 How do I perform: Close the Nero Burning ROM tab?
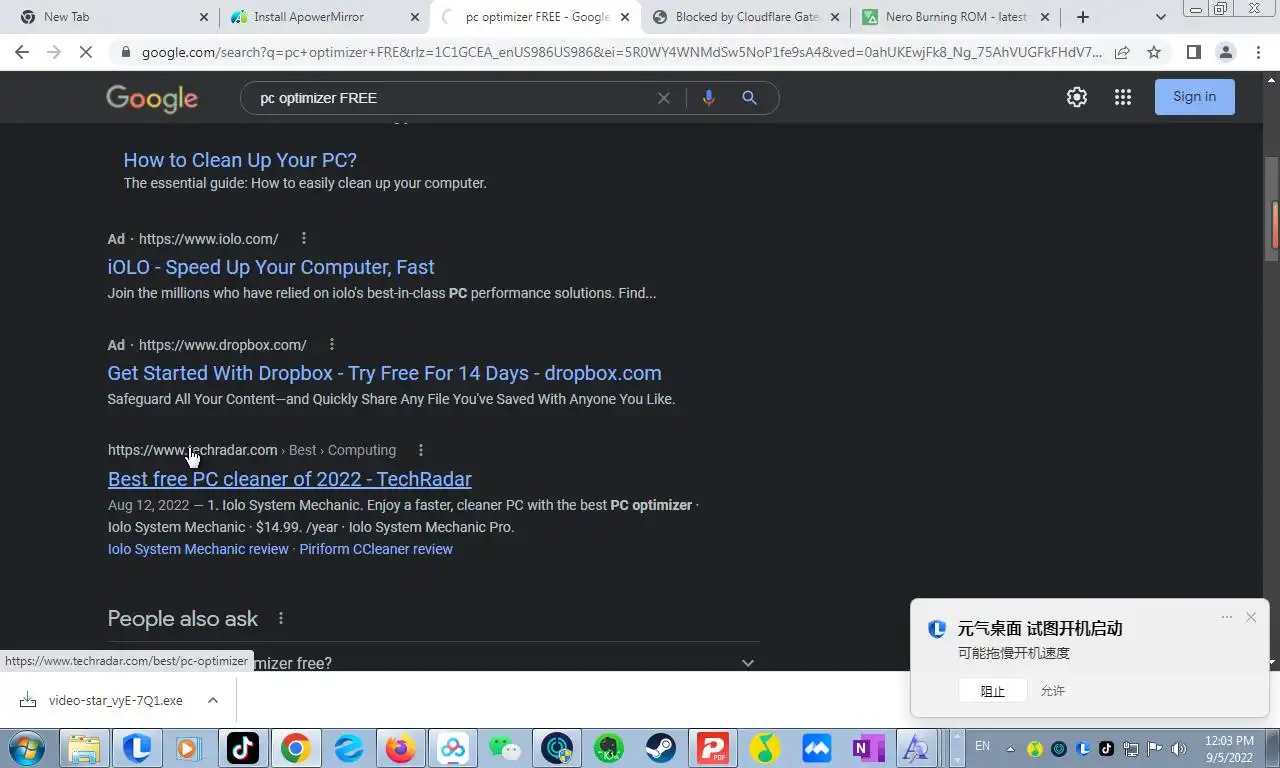click(x=1045, y=17)
